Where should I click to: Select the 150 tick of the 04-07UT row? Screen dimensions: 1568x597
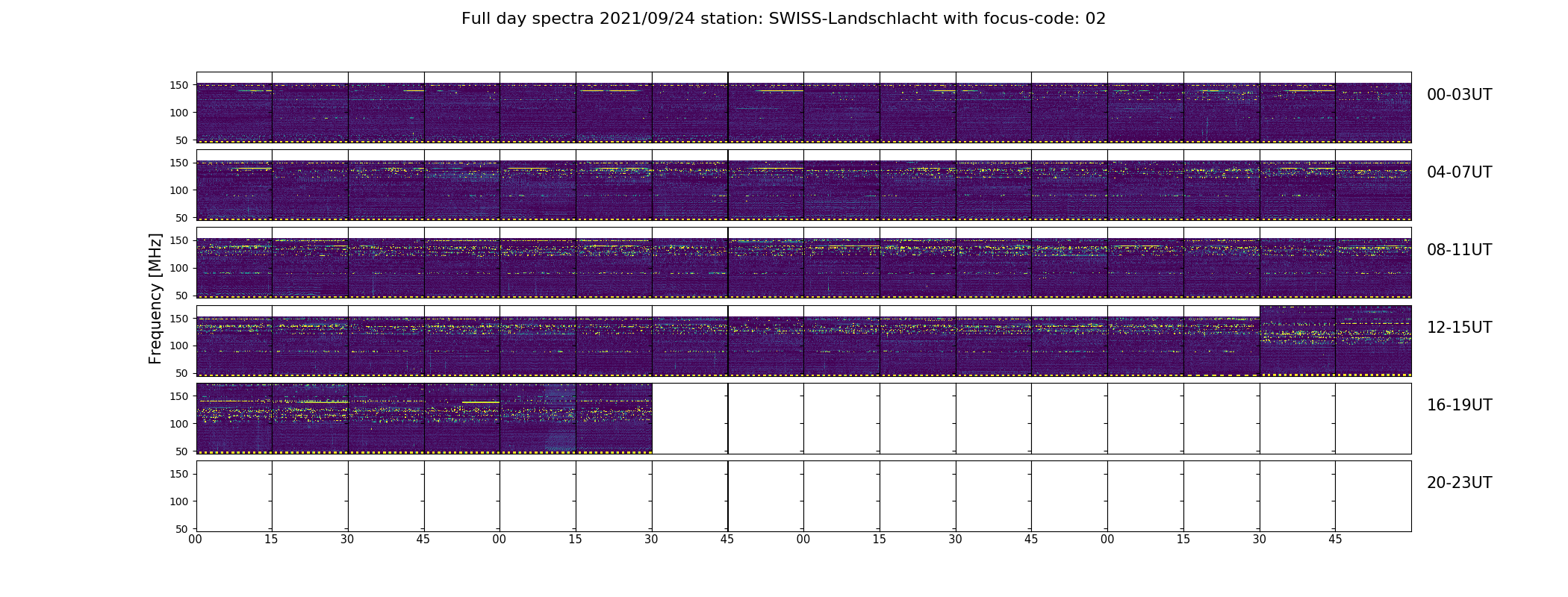click(180, 163)
